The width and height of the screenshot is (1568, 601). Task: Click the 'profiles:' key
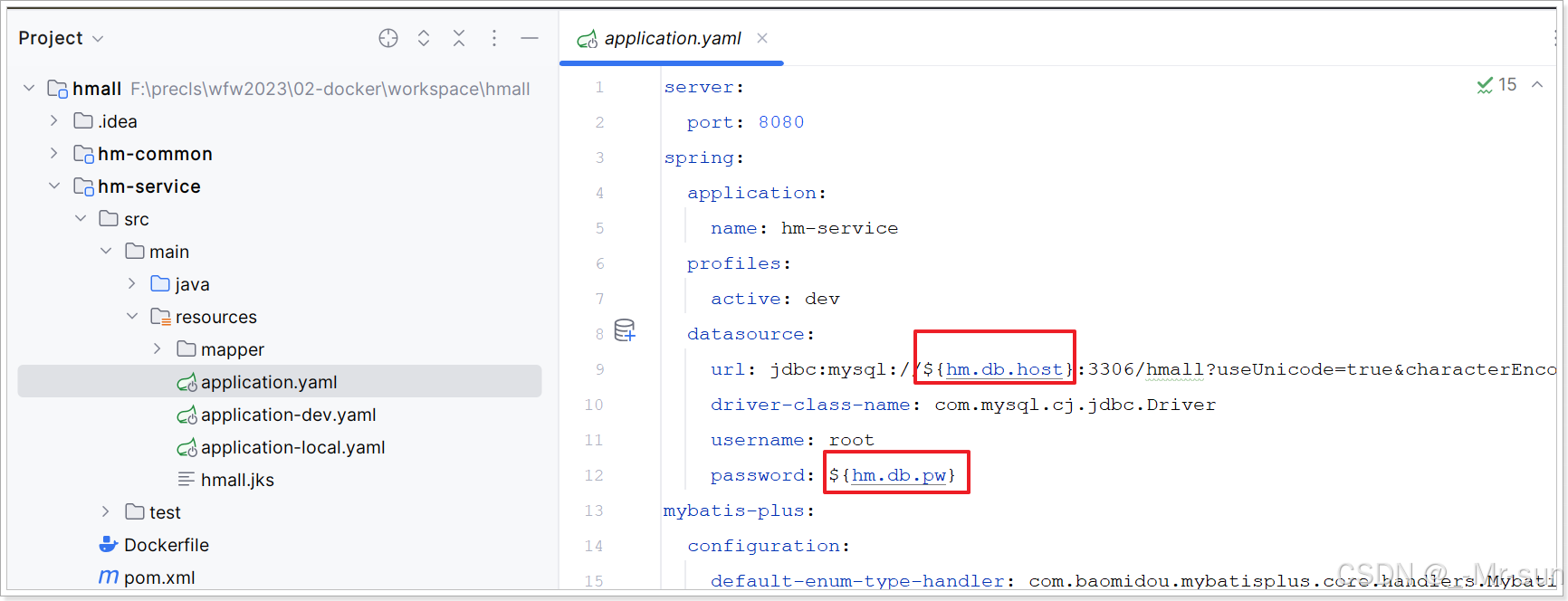coord(739,263)
